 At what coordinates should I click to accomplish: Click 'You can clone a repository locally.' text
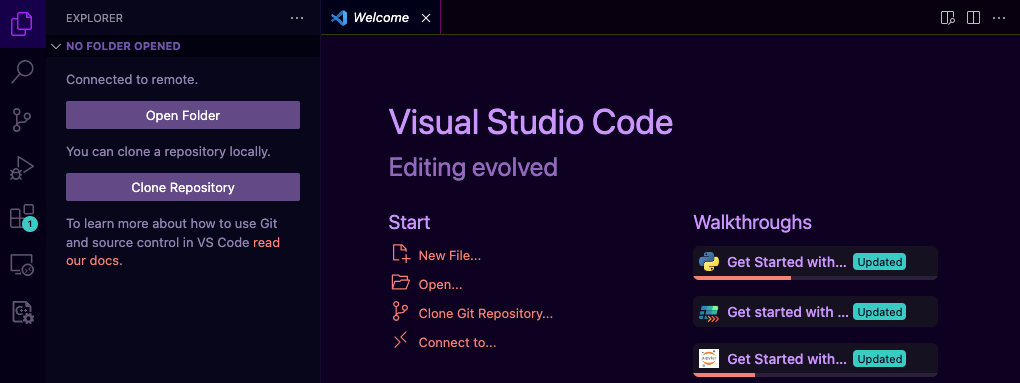coord(168,152)
